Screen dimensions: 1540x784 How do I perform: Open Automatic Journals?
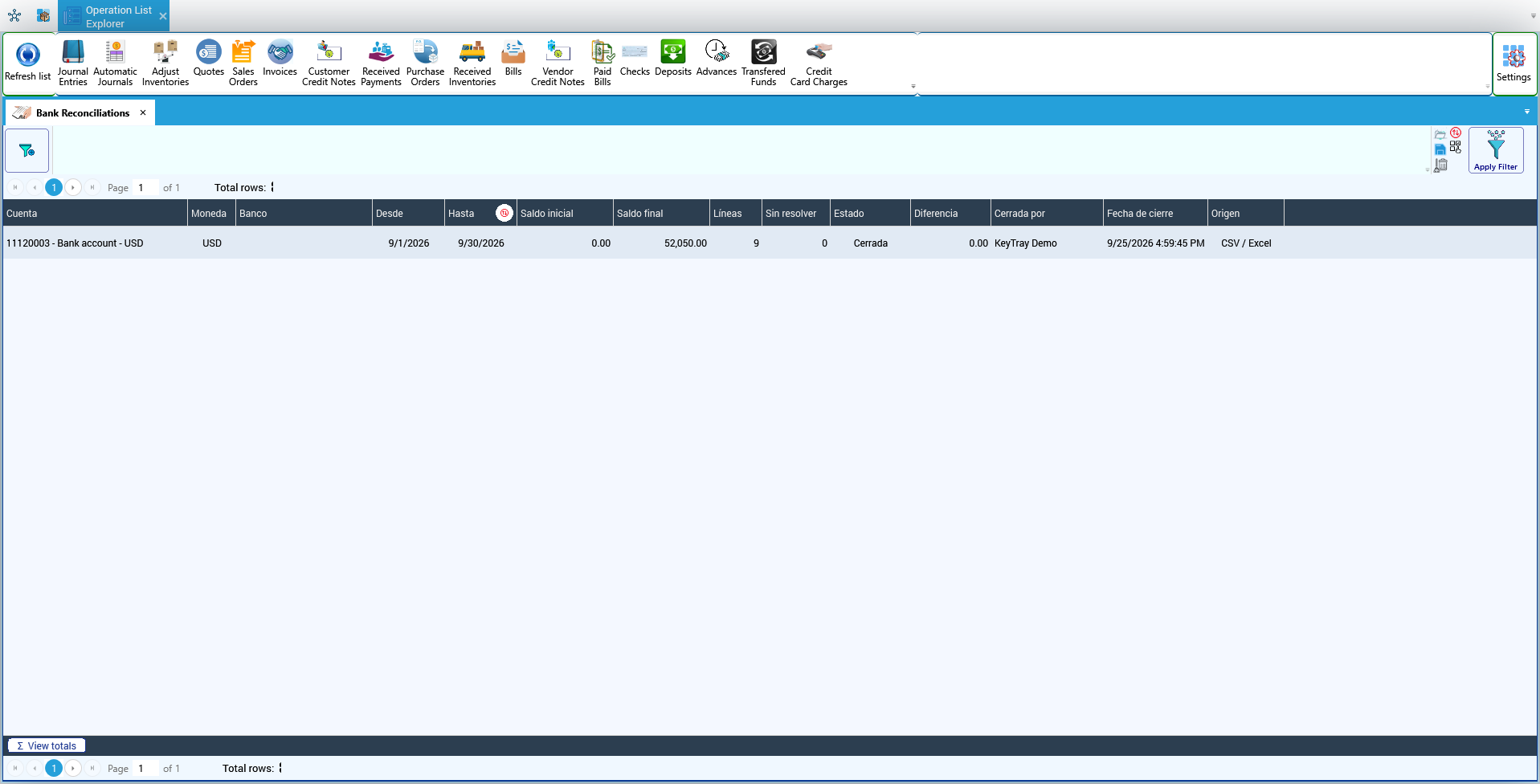[x=115, y=63]
